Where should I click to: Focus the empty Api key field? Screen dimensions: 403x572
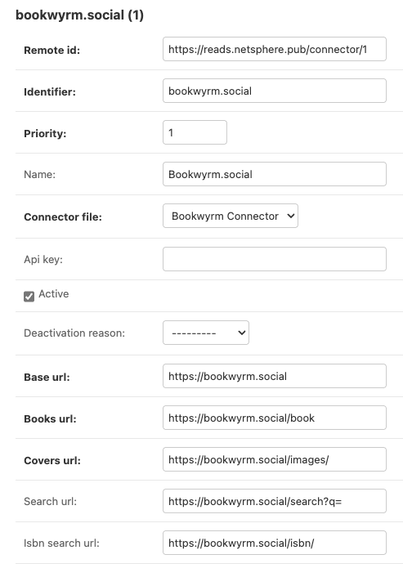tap(275, 259)
